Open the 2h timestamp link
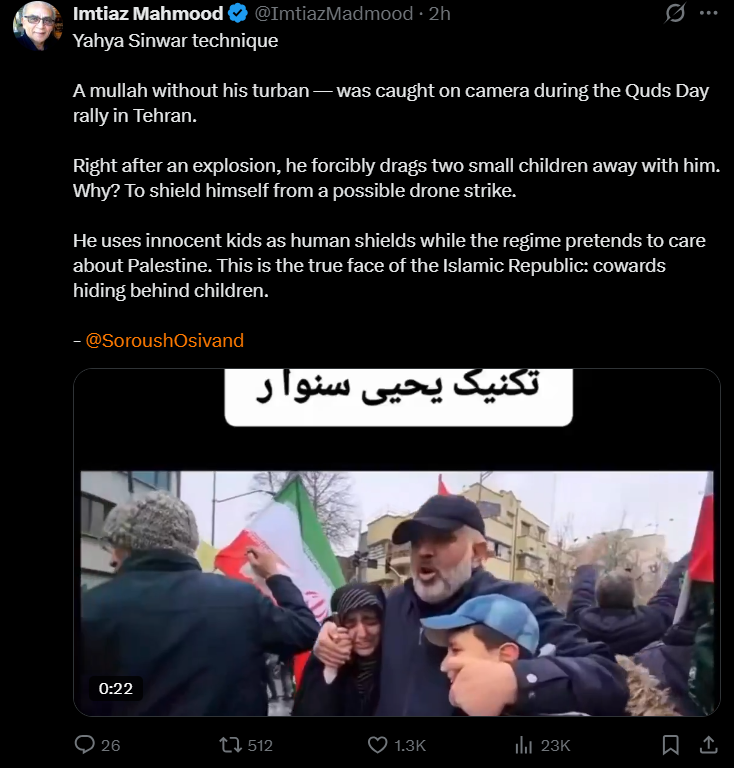 (x=439, y=14)
